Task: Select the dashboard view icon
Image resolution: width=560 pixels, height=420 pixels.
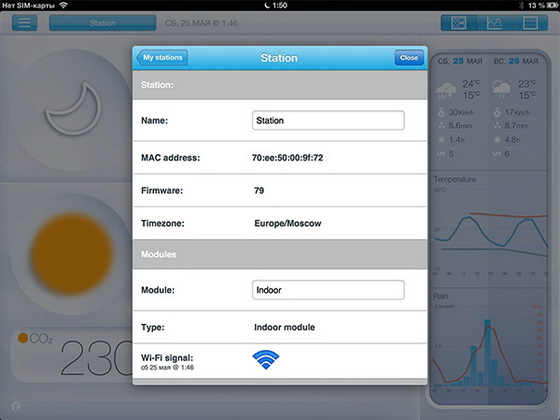Action: click(x=459, y=23)
